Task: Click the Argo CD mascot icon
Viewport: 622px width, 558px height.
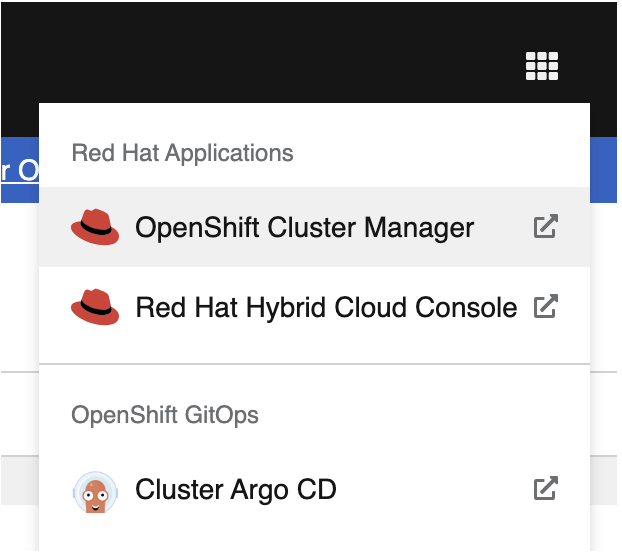Action: click(x=95, y=492)
